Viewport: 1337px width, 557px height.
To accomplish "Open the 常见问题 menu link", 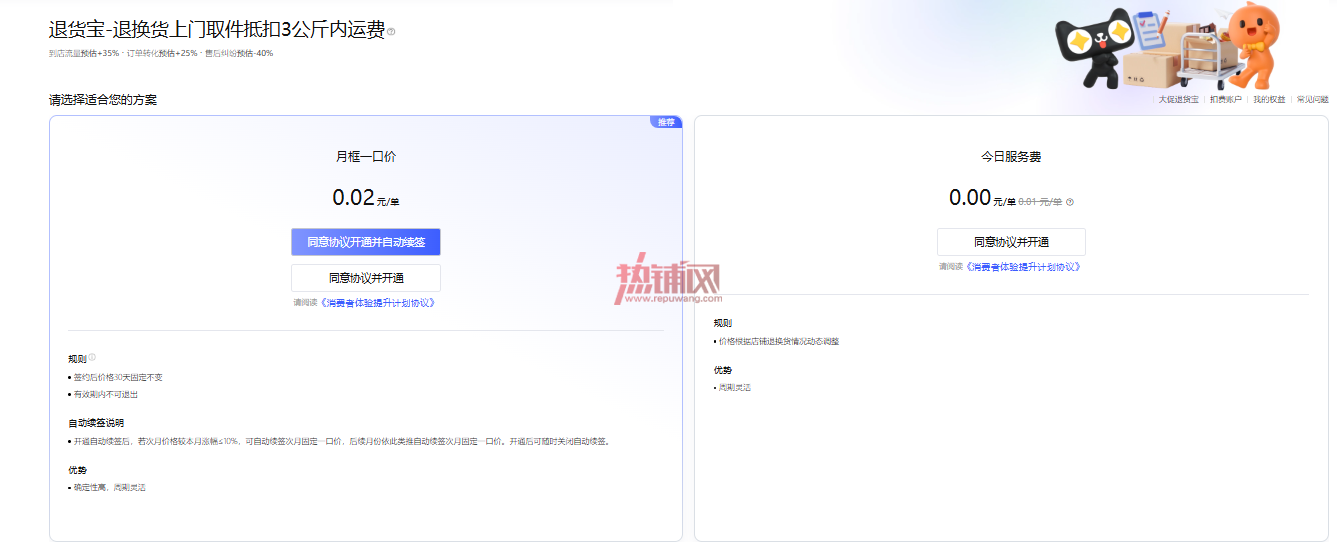I will (1313, 100).
